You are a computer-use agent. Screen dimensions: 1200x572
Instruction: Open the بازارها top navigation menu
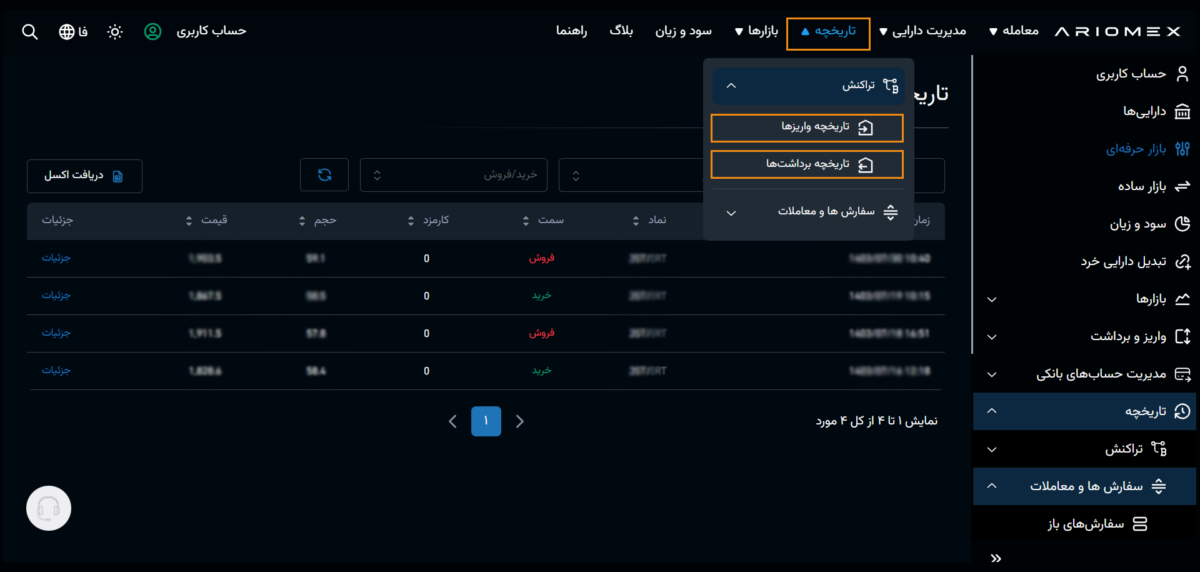(756, 32)
